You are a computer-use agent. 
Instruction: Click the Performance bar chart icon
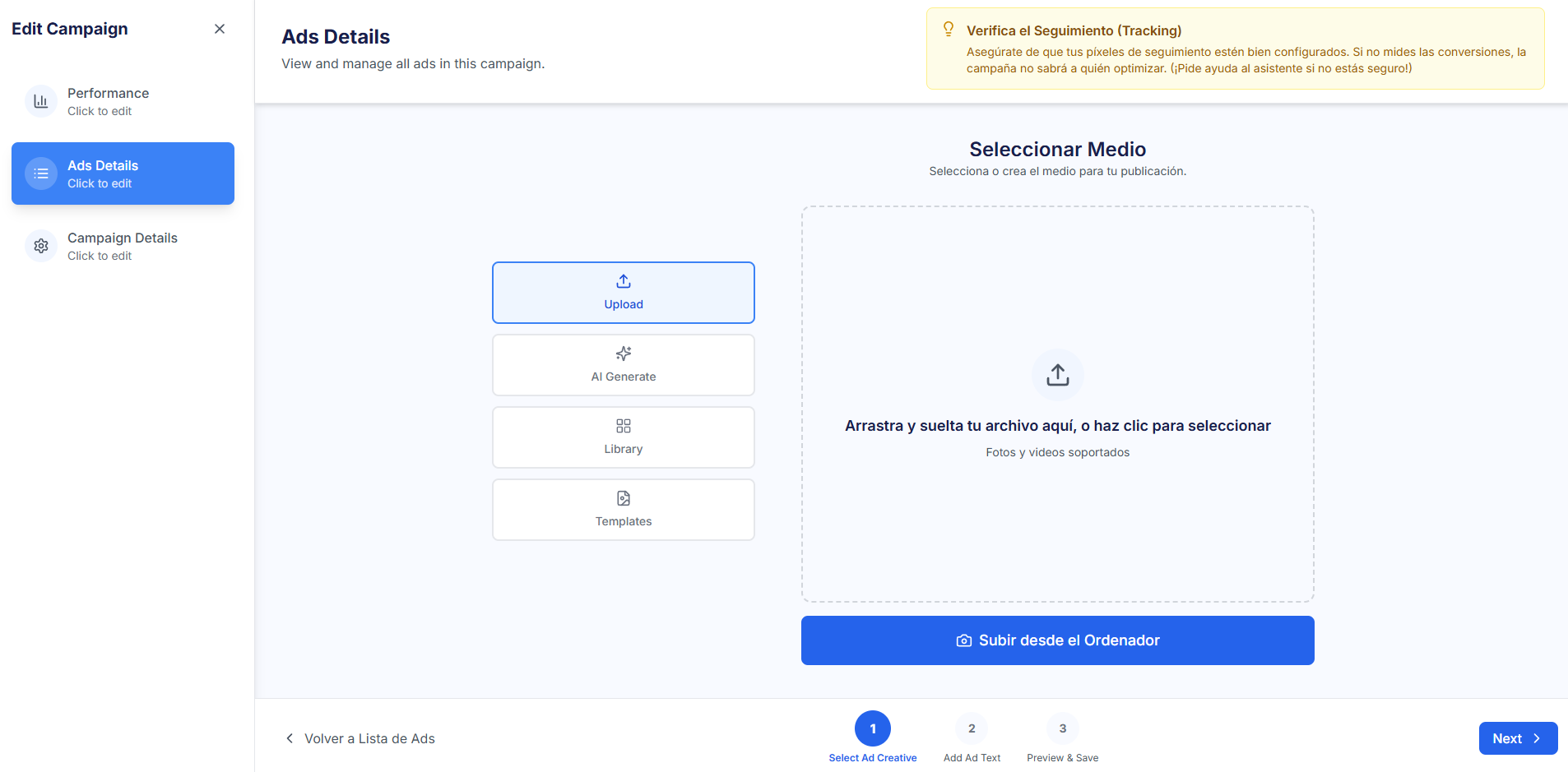41,101
